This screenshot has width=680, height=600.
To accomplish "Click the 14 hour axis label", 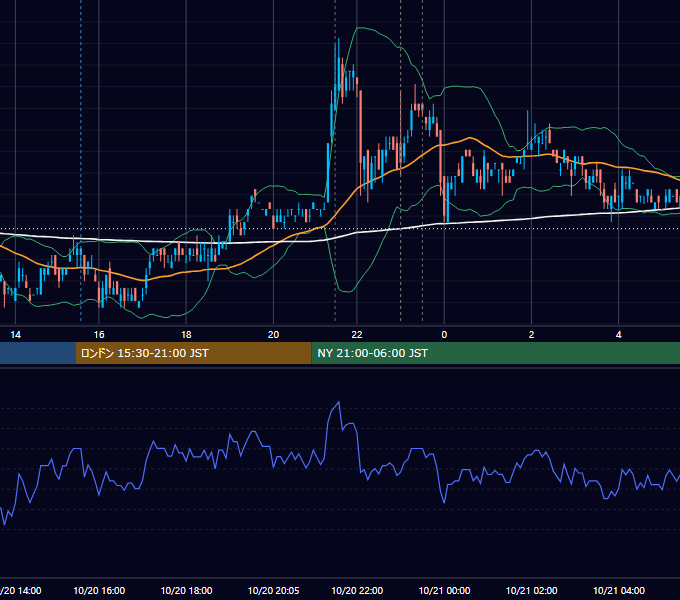I will 16,335.
